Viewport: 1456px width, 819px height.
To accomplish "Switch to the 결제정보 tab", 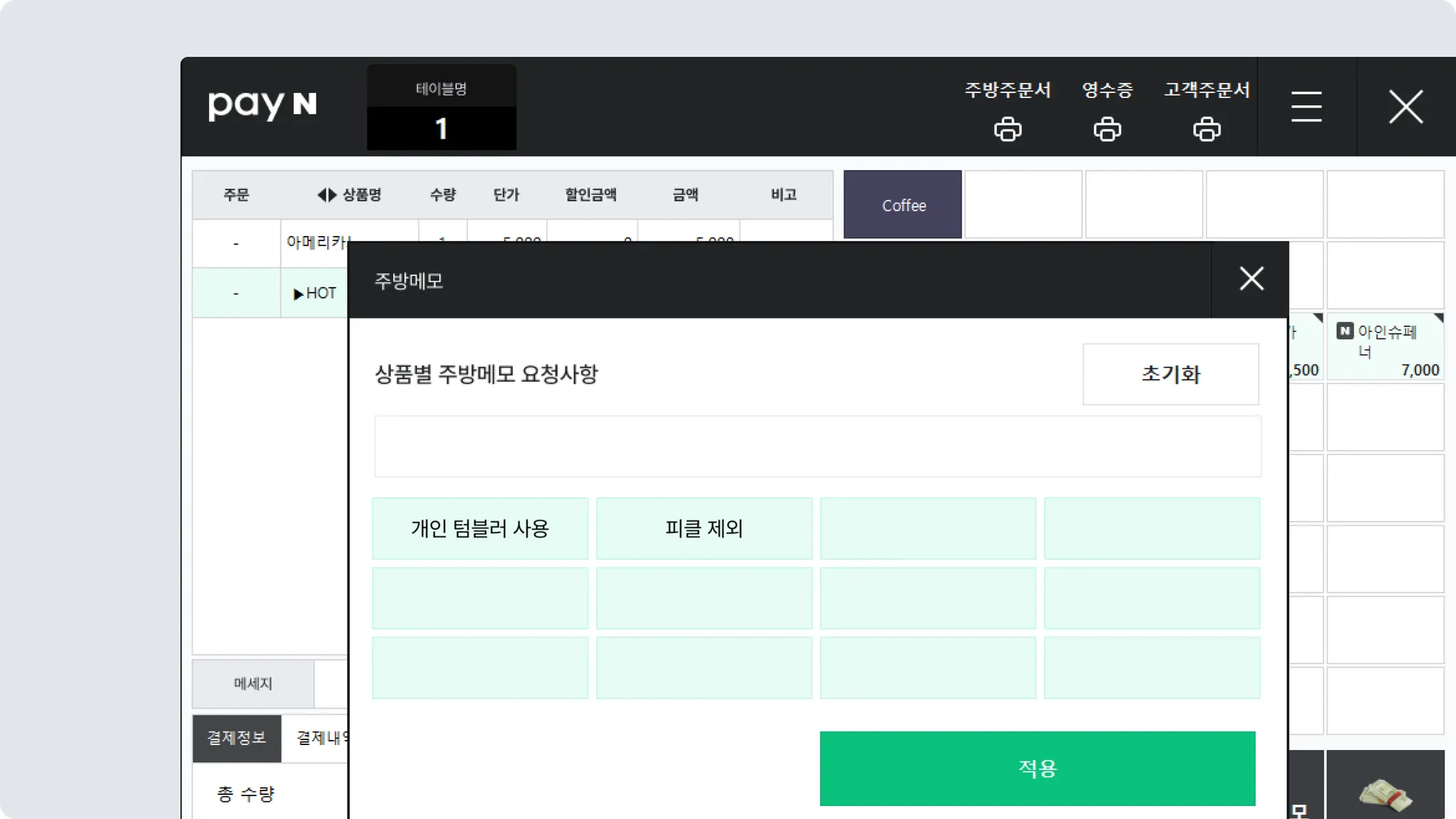I will coord(237,738).
